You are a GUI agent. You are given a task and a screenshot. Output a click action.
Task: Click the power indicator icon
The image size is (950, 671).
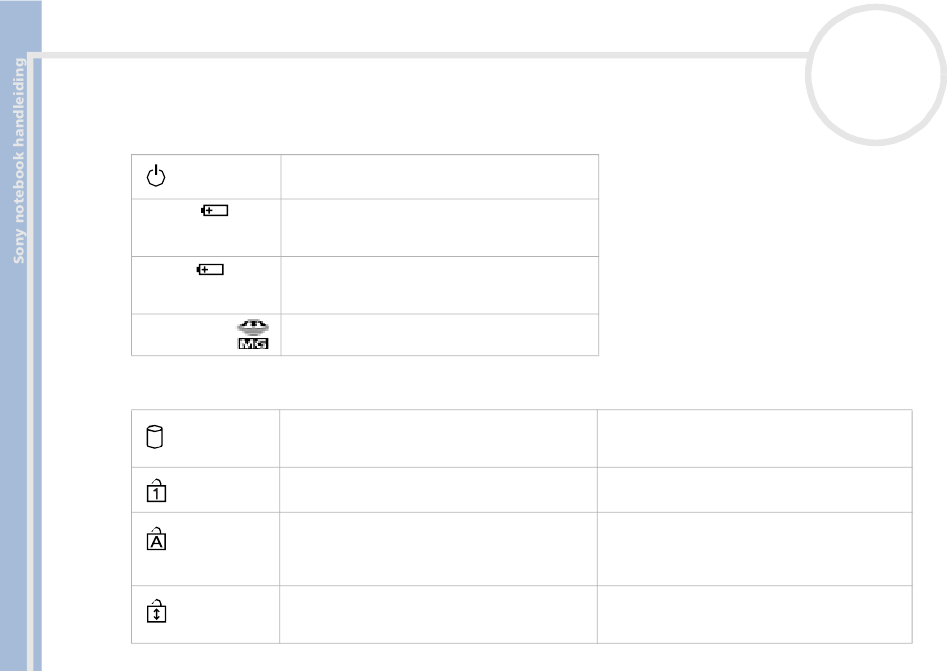click(x=156, y=176)
